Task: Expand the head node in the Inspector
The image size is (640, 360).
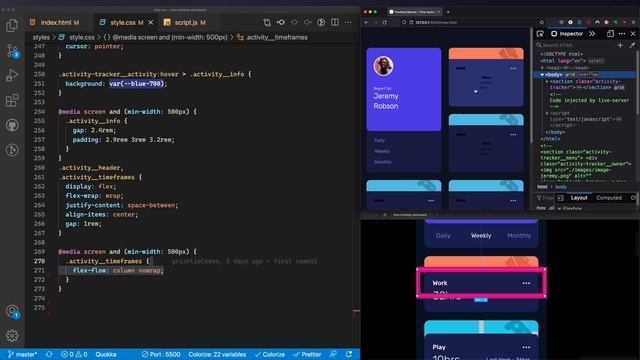Action: [542, 68]
